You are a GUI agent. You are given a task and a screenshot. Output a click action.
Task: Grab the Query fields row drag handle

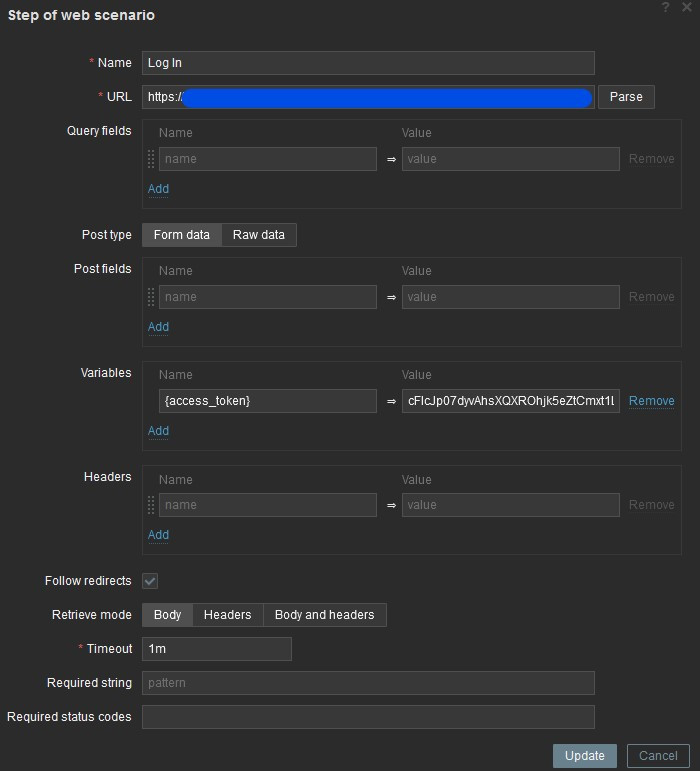[151, 159]
